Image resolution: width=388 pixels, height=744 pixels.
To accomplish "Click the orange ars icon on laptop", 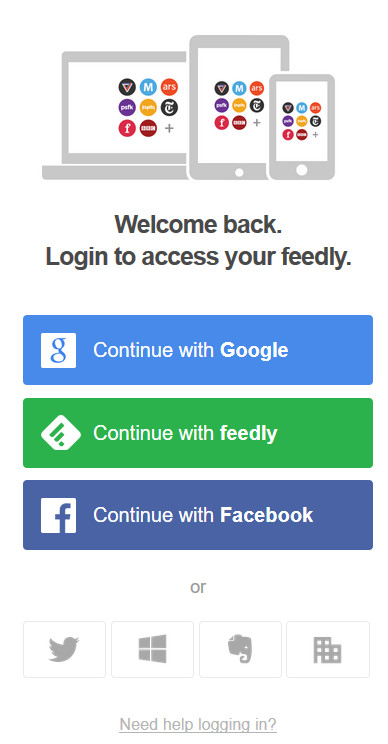I will click(169, 87).
